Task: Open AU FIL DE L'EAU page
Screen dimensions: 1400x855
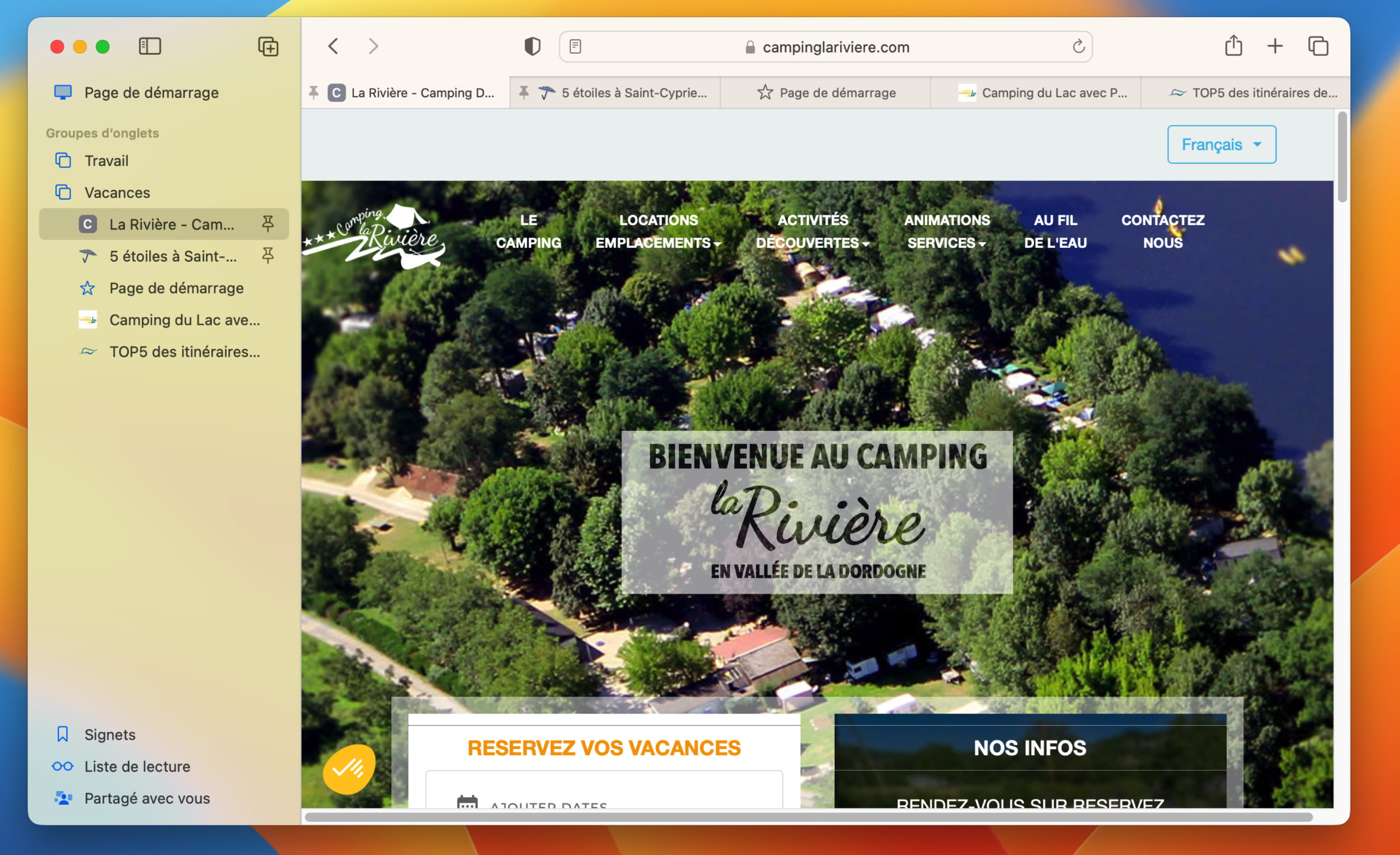Action: click(1055, 231)
